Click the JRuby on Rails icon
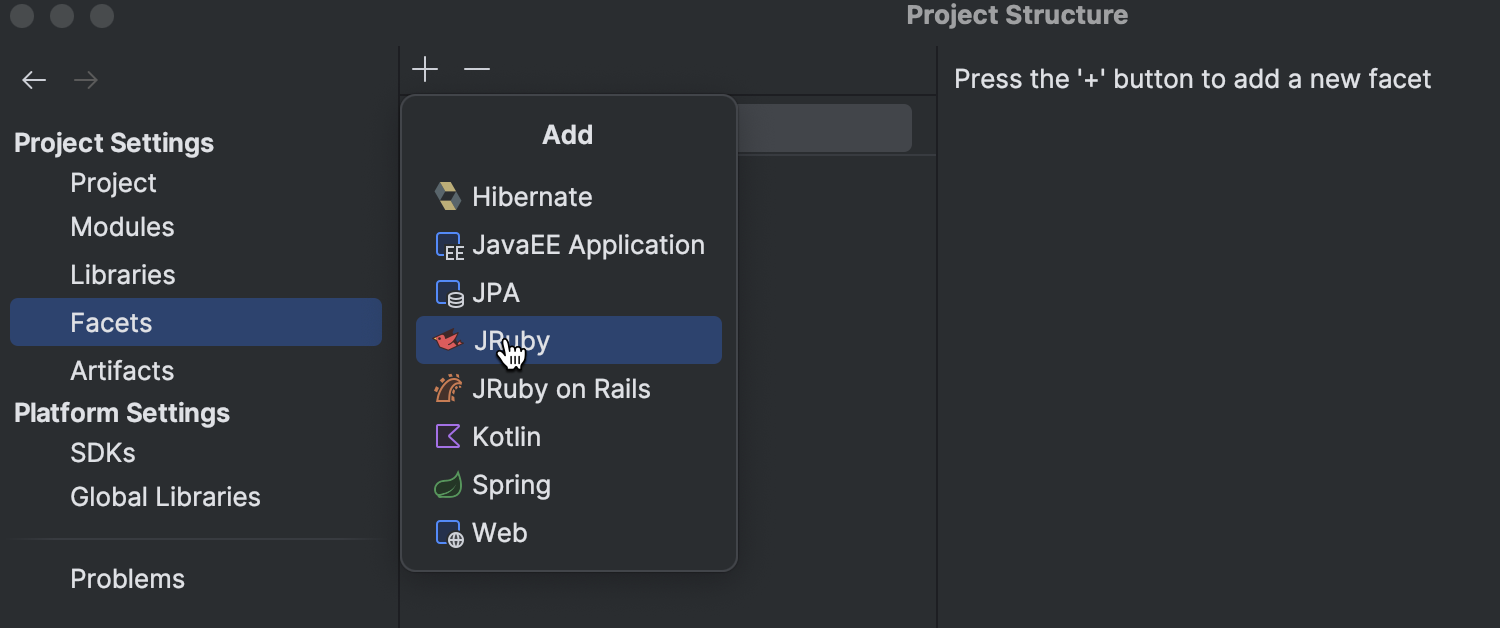The height and width of the screenshot is (628, 1500). [x=448, y=388]
